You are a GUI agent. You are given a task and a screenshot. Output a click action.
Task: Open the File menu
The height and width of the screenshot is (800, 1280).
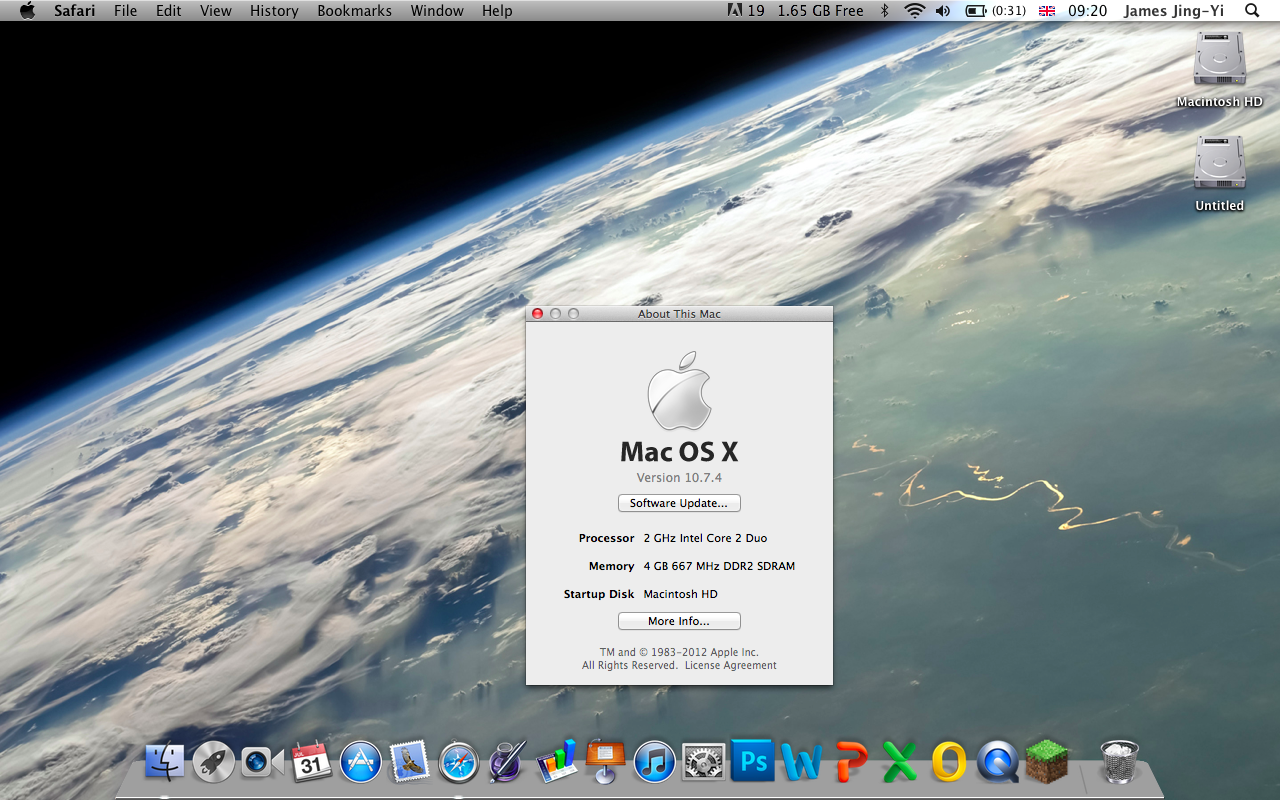pos(126,11)
